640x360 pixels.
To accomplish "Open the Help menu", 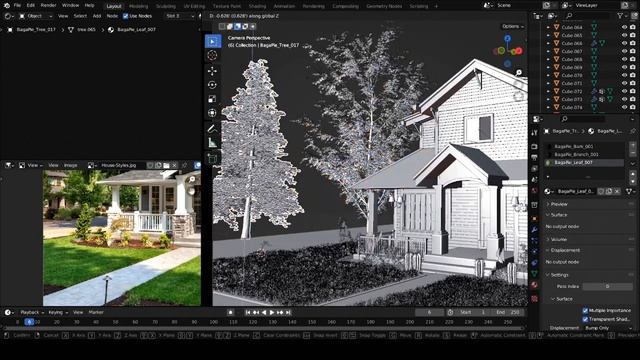I will pyautogui.click(x=89, y=5).
